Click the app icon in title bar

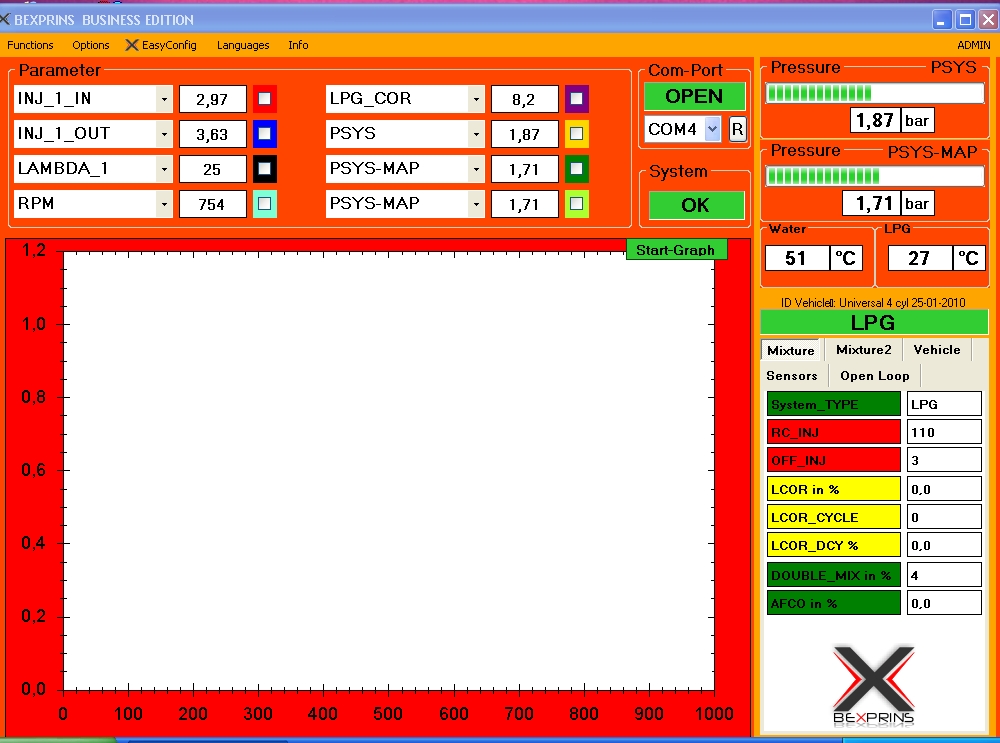[5, 20]
